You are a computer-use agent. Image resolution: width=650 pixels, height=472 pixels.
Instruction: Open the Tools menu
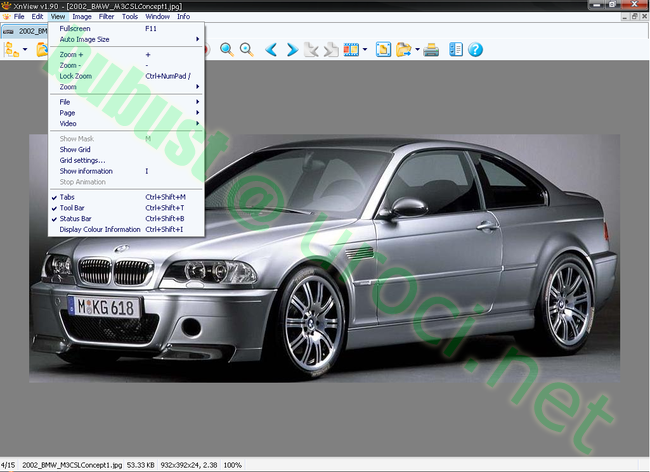point(130,17)
